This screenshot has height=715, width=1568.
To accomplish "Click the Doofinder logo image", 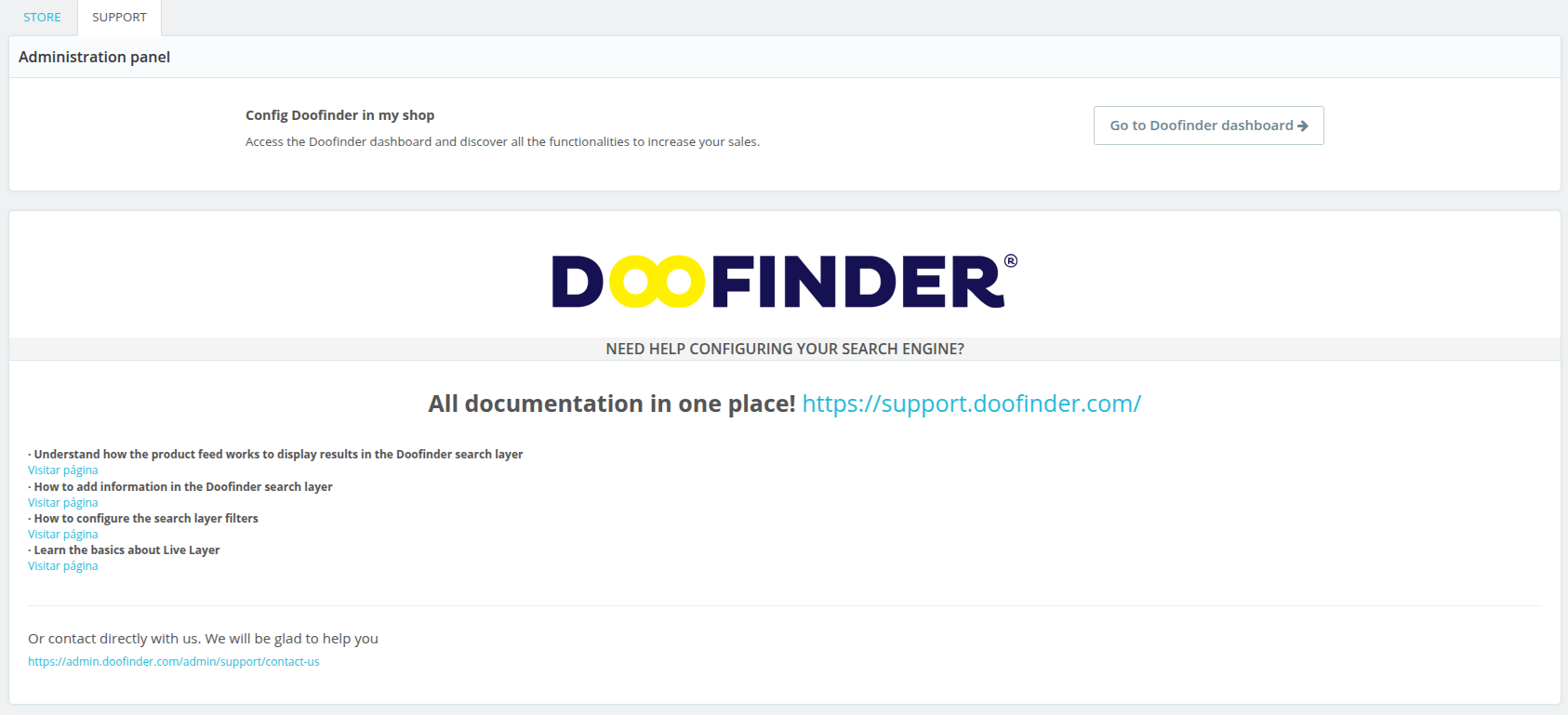I will click(785, 281).
